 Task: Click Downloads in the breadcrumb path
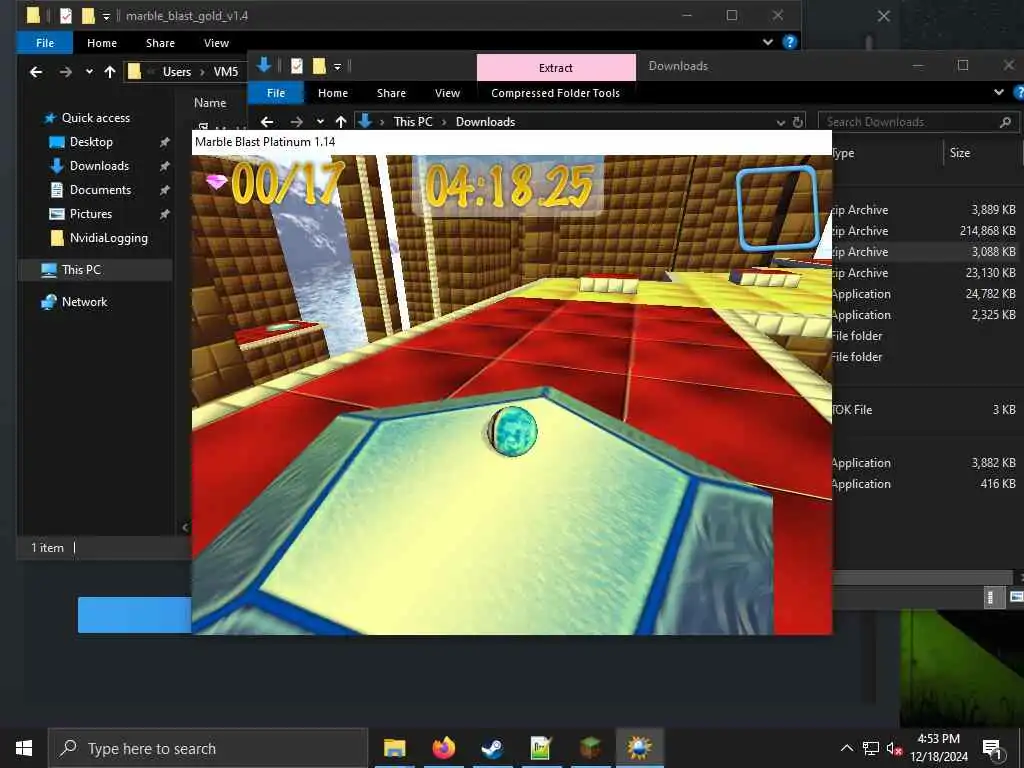click(x=485, y=121)
